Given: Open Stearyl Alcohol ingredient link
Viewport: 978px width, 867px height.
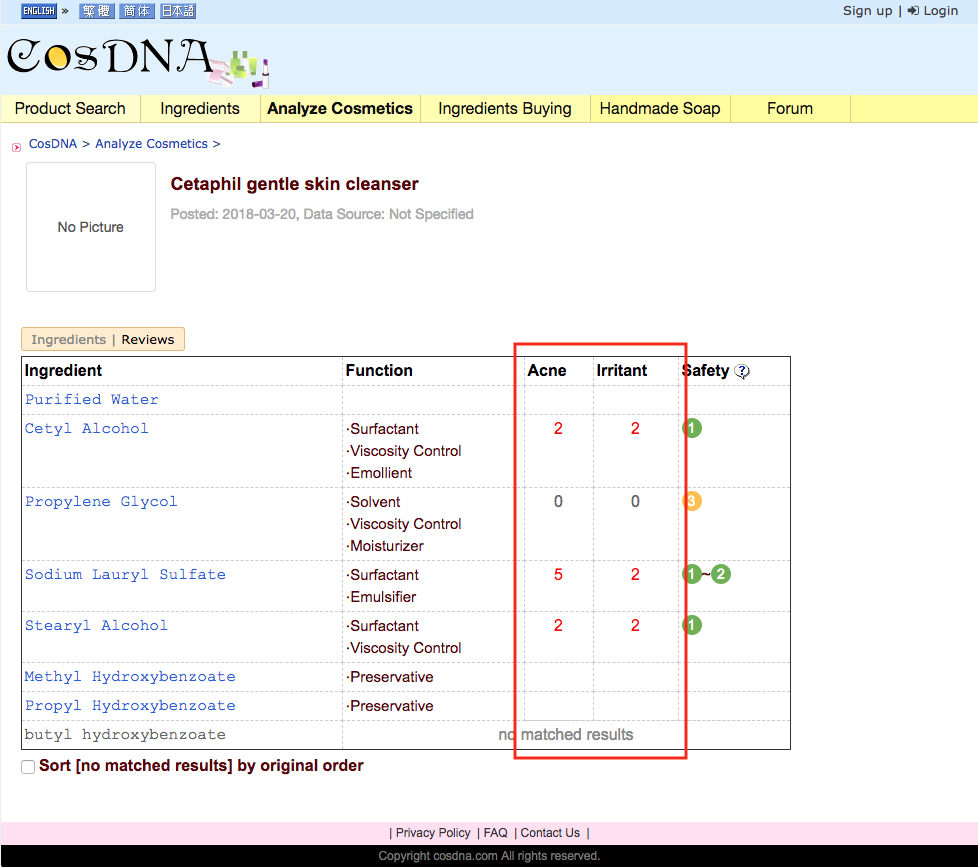Looking at the screenshot, I should coord(96,626).
